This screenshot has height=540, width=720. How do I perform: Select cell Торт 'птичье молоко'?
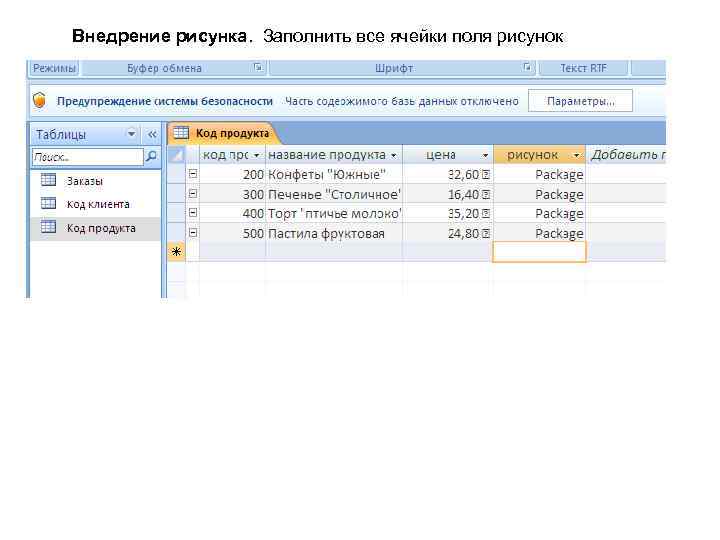334,214
